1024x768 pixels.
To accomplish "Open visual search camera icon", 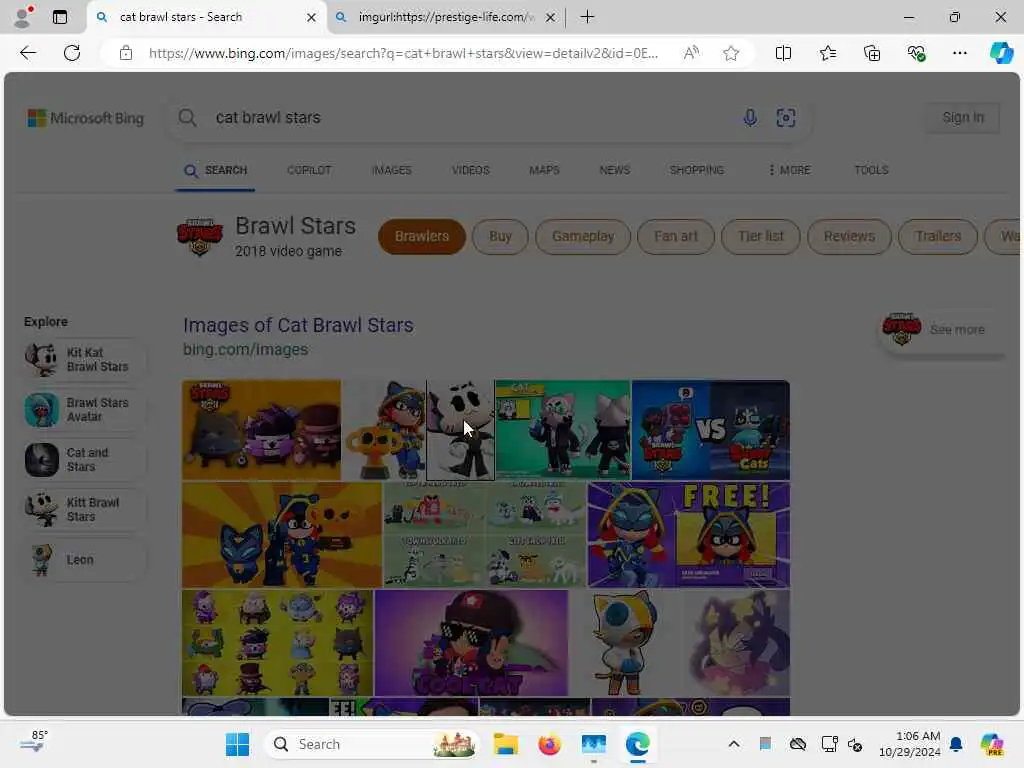I will coord(786,118).
